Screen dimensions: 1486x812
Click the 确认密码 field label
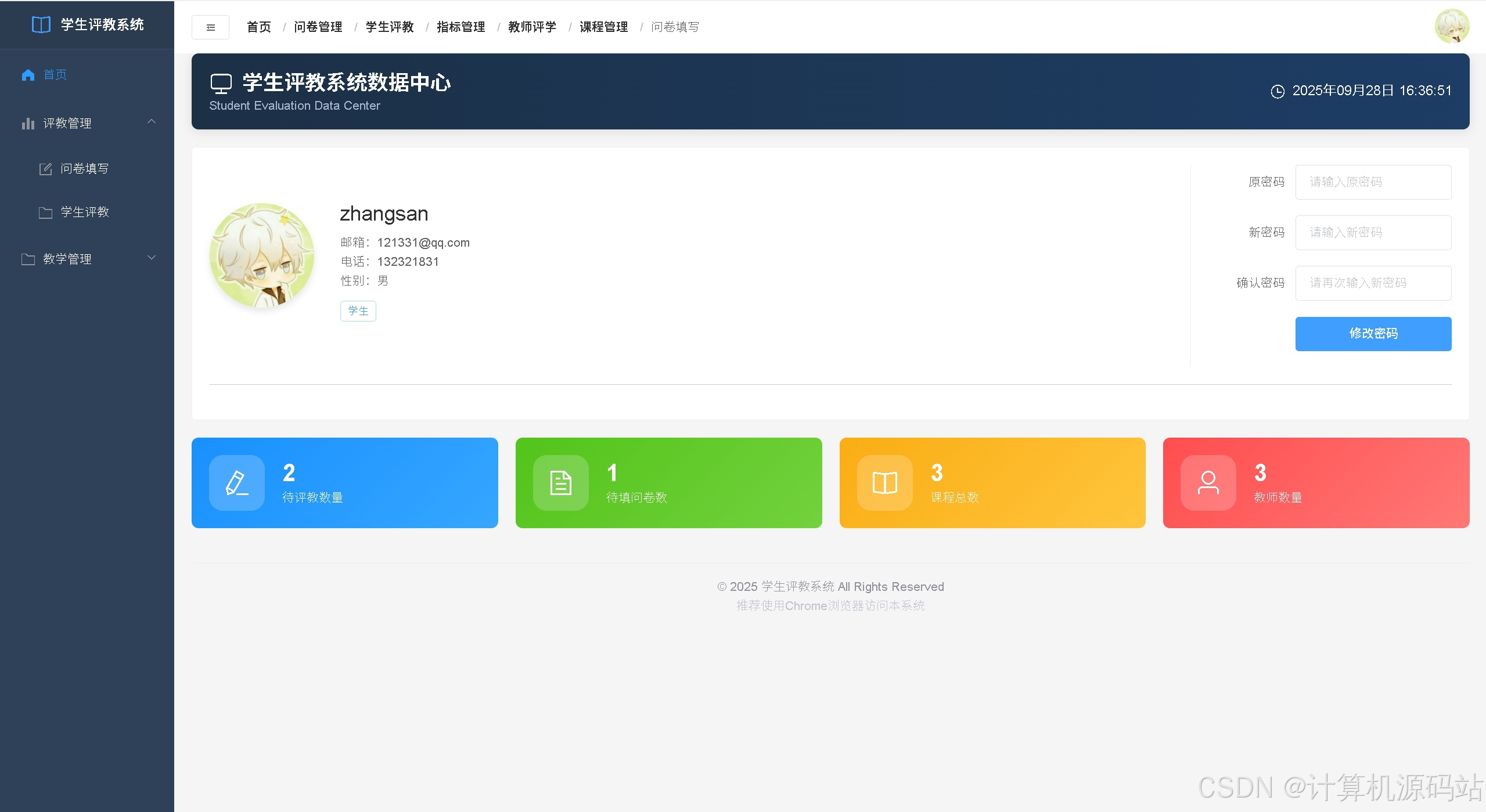coord(1261,283)
